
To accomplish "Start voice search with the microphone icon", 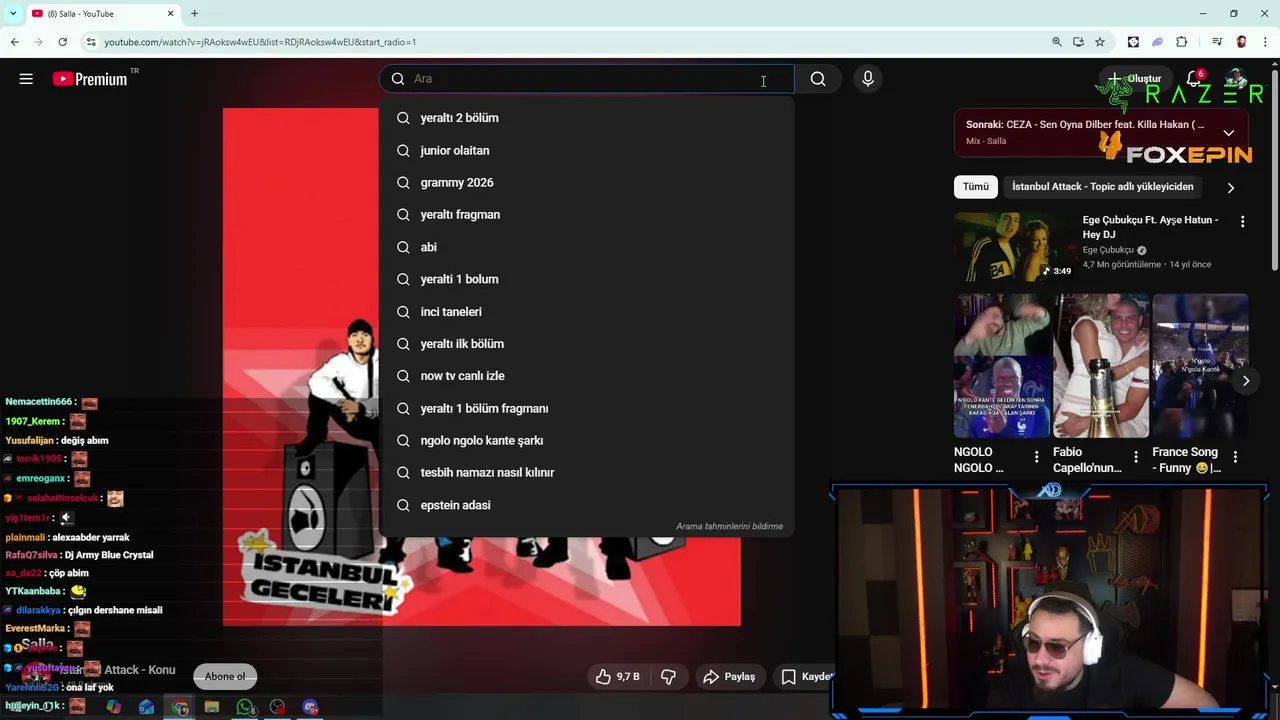I will [x=868, y=79].
